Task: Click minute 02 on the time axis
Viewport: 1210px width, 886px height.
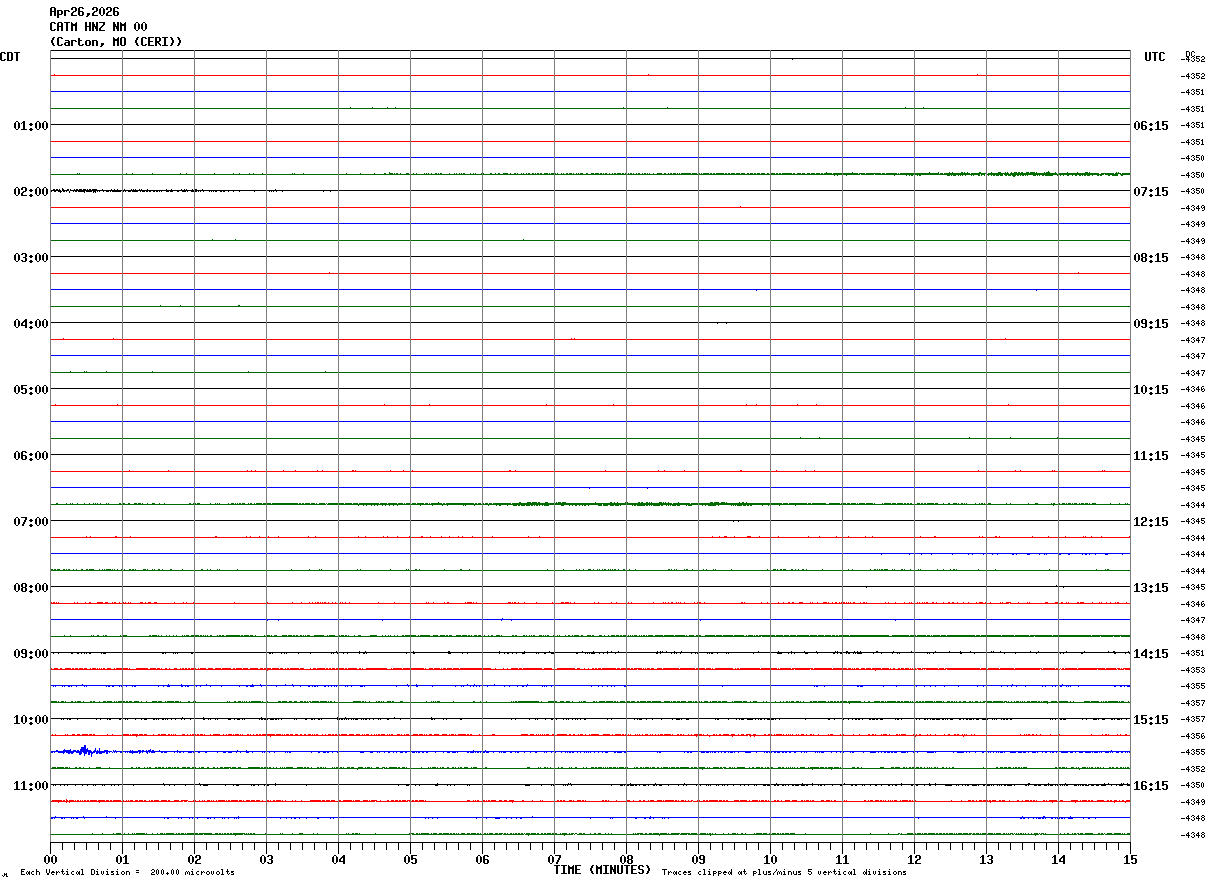Action: (x=194, y=859)
